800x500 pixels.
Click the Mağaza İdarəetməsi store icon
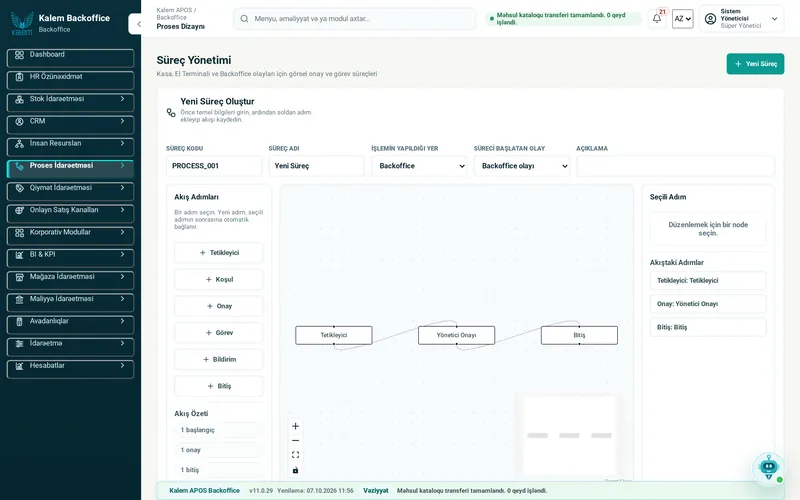tap(19, 277)
